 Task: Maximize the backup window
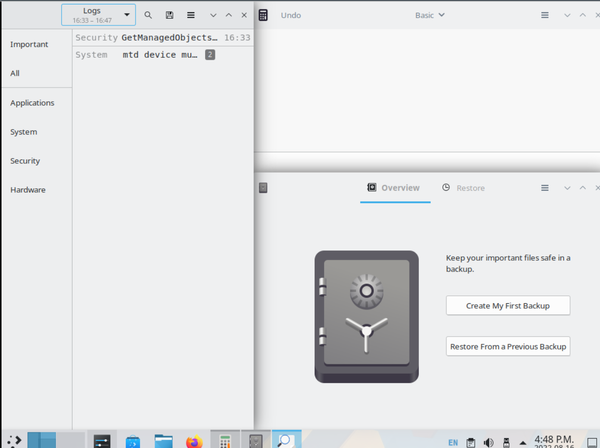coord(582,187)
